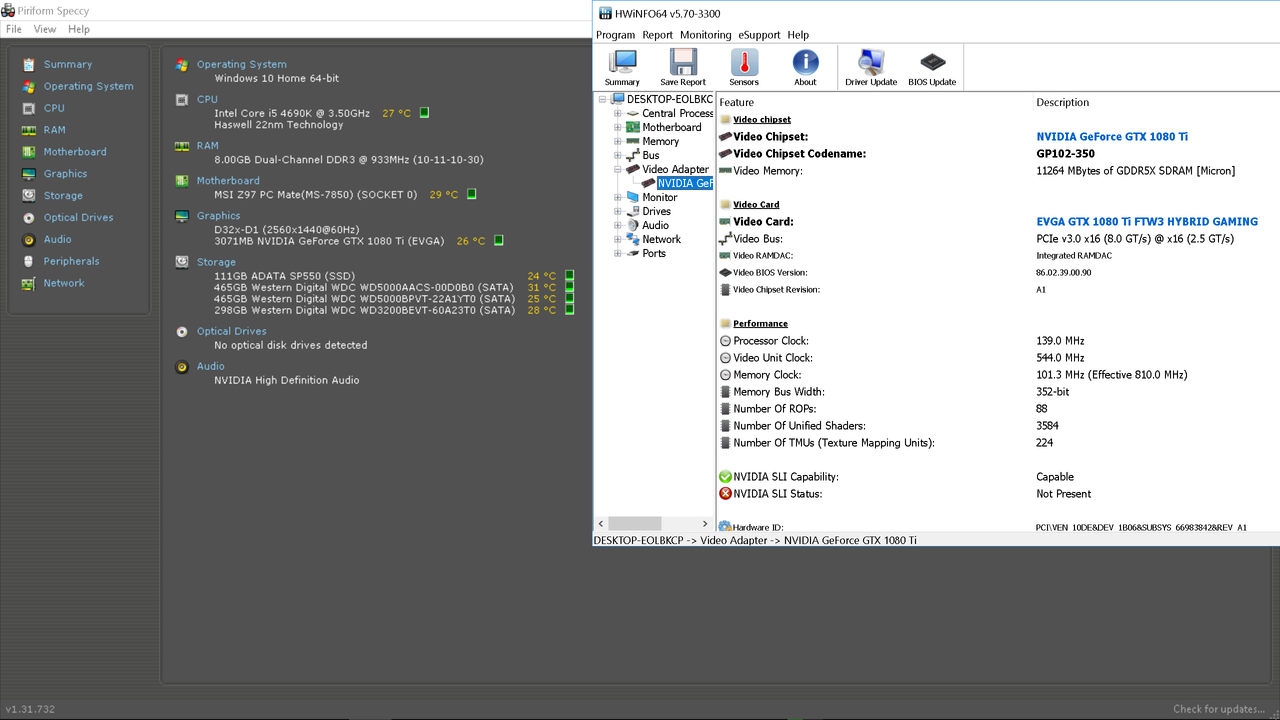Screen dimensions: 1280x720
Task: Open the Summary toolbar icon in HWiNFO64
Action: point(622,68)
